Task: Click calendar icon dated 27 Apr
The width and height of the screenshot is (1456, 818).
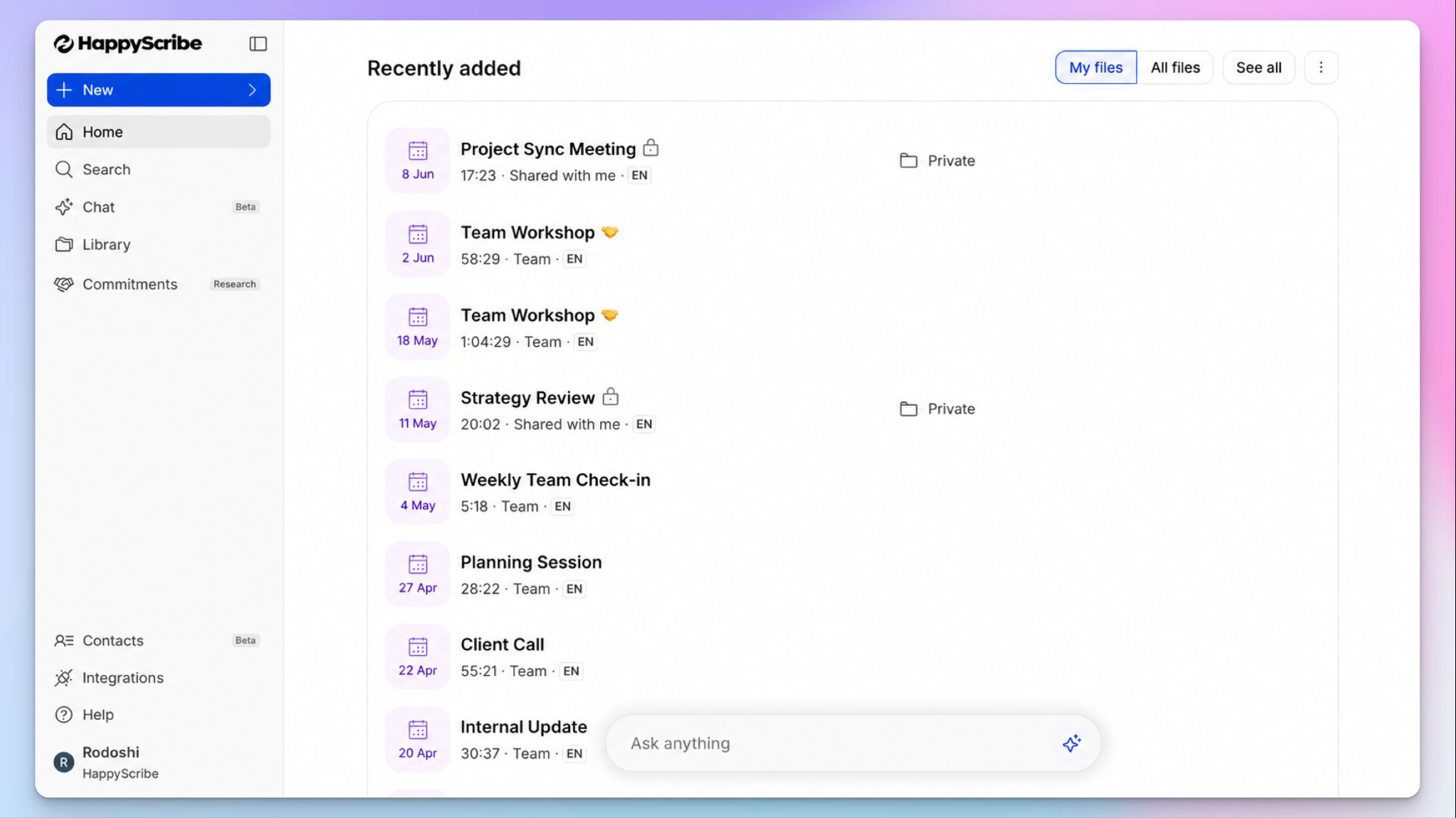Action: click(418, 574)
